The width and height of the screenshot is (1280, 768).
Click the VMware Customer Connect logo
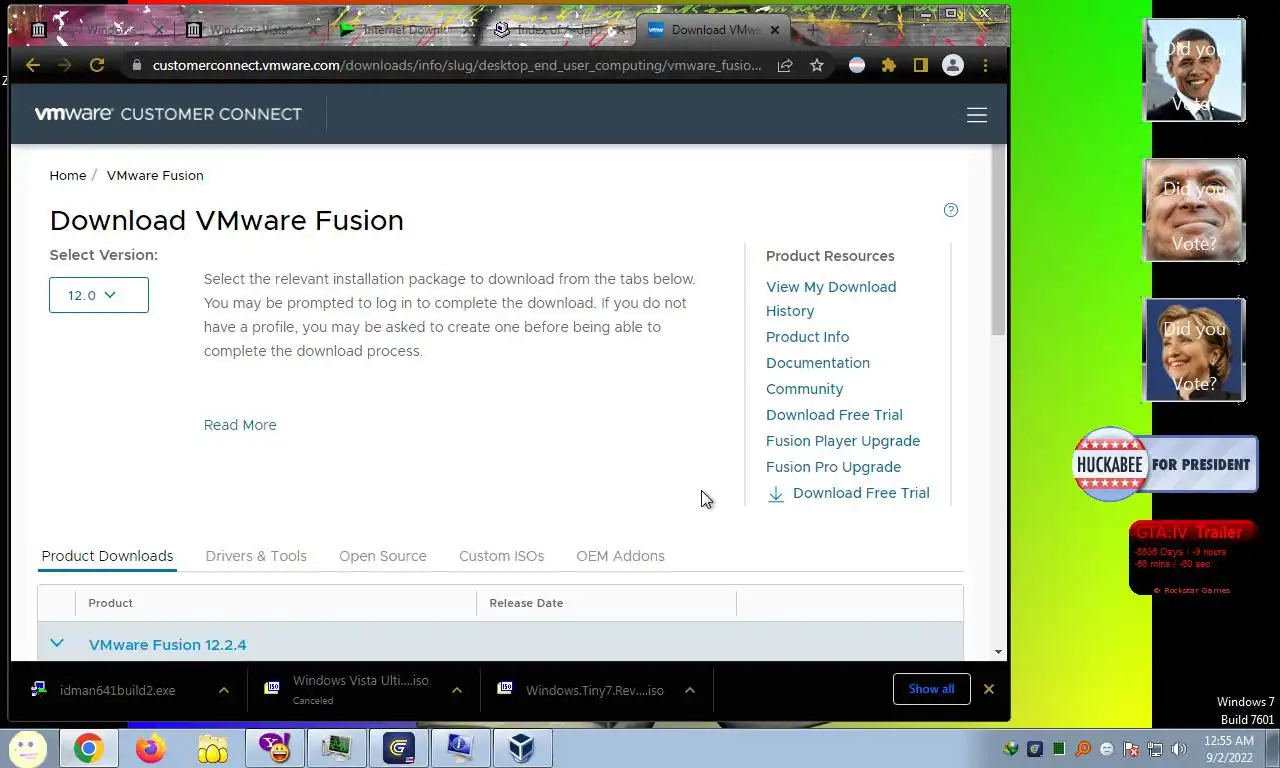click(x=168, y=114)
